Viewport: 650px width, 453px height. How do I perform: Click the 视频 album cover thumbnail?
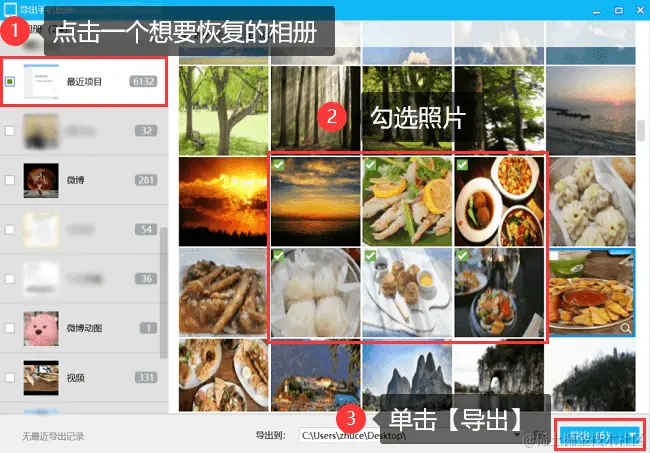coord(41,378)
